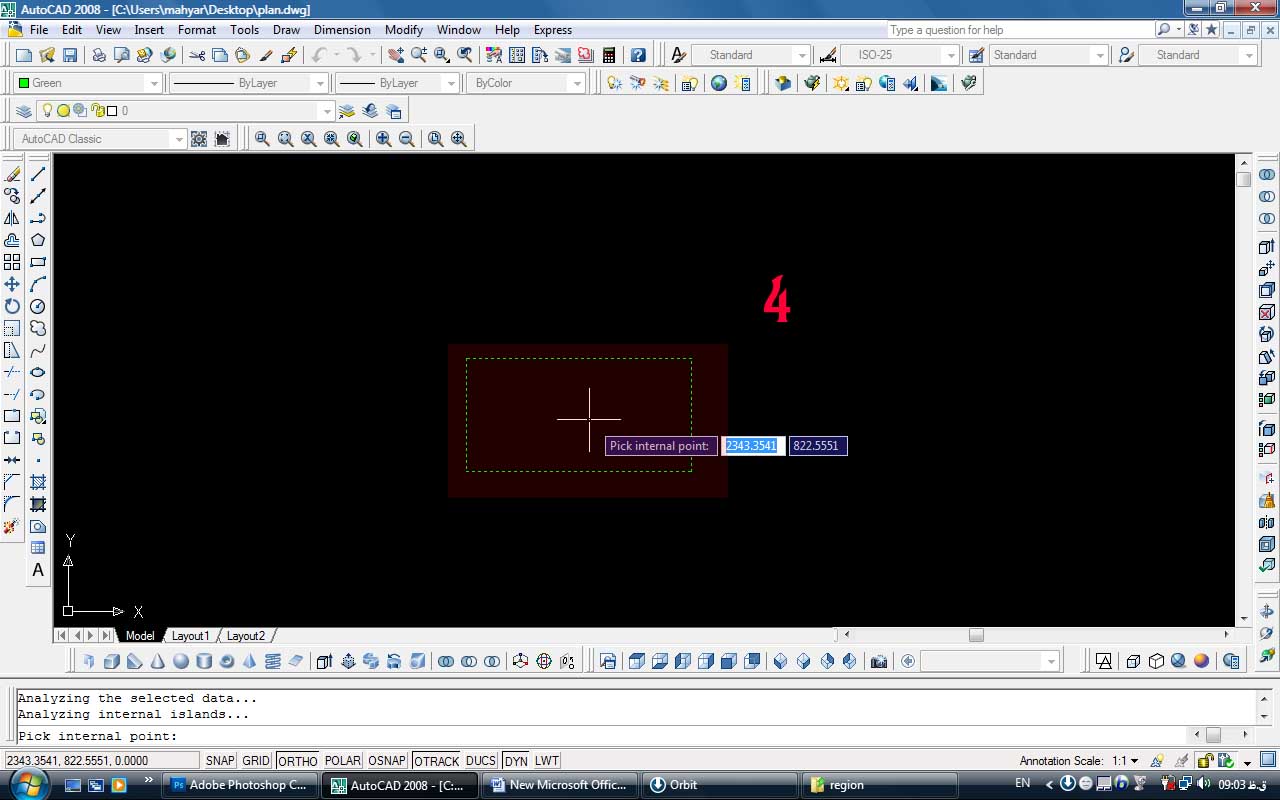The height and width of the screenshot is (800, 1280).
Task: Choose the Multiline Text tool
Action: [x=38, y=571]
